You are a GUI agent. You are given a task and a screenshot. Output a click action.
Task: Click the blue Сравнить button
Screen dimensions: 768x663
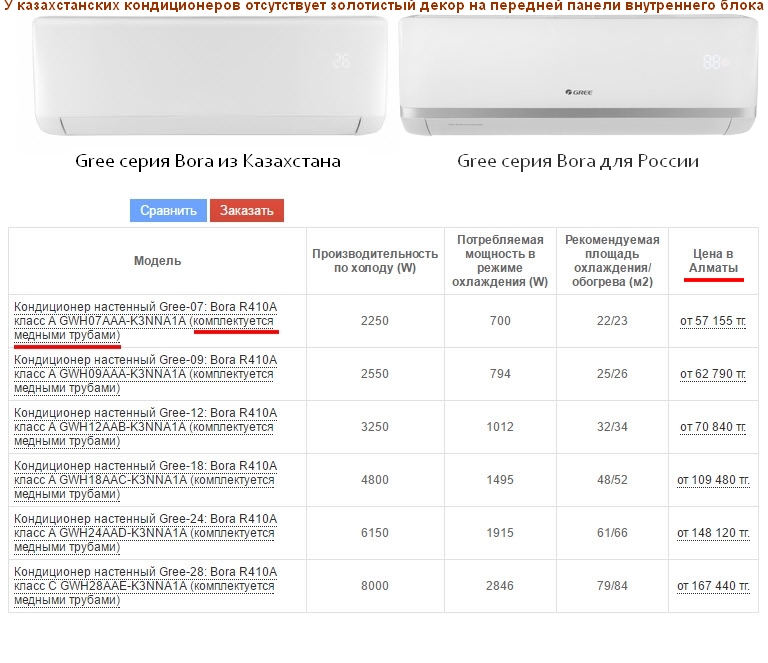click(x=168, y=211)
